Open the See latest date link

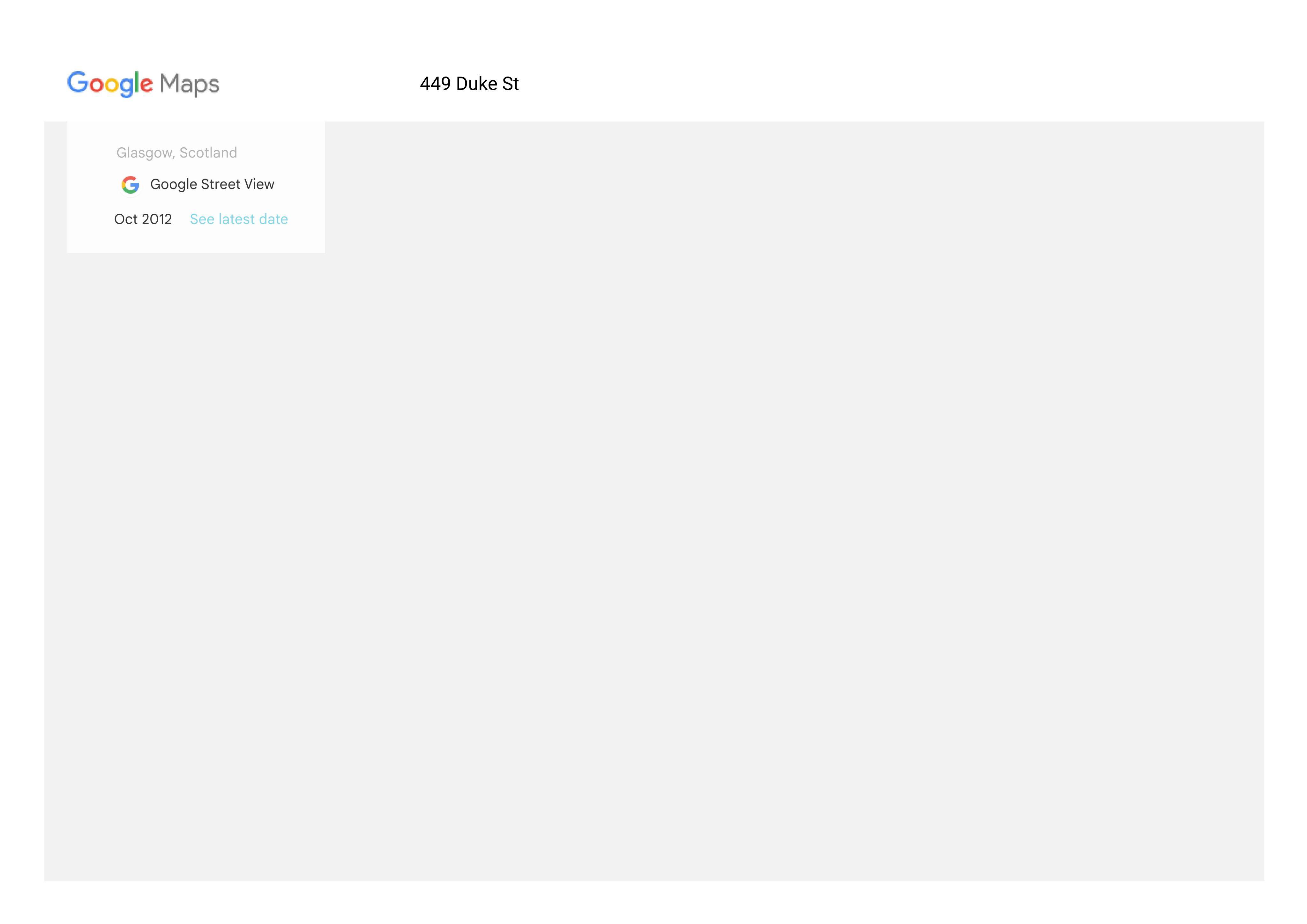[x=238, y=219]
